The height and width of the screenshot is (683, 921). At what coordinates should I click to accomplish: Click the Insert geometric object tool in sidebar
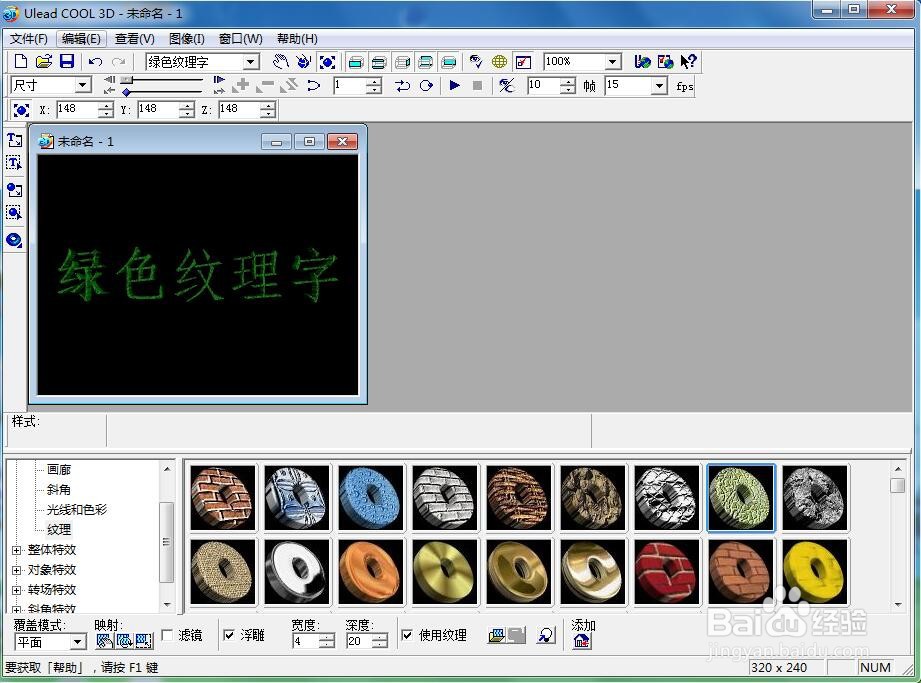(x=14, y=240)
